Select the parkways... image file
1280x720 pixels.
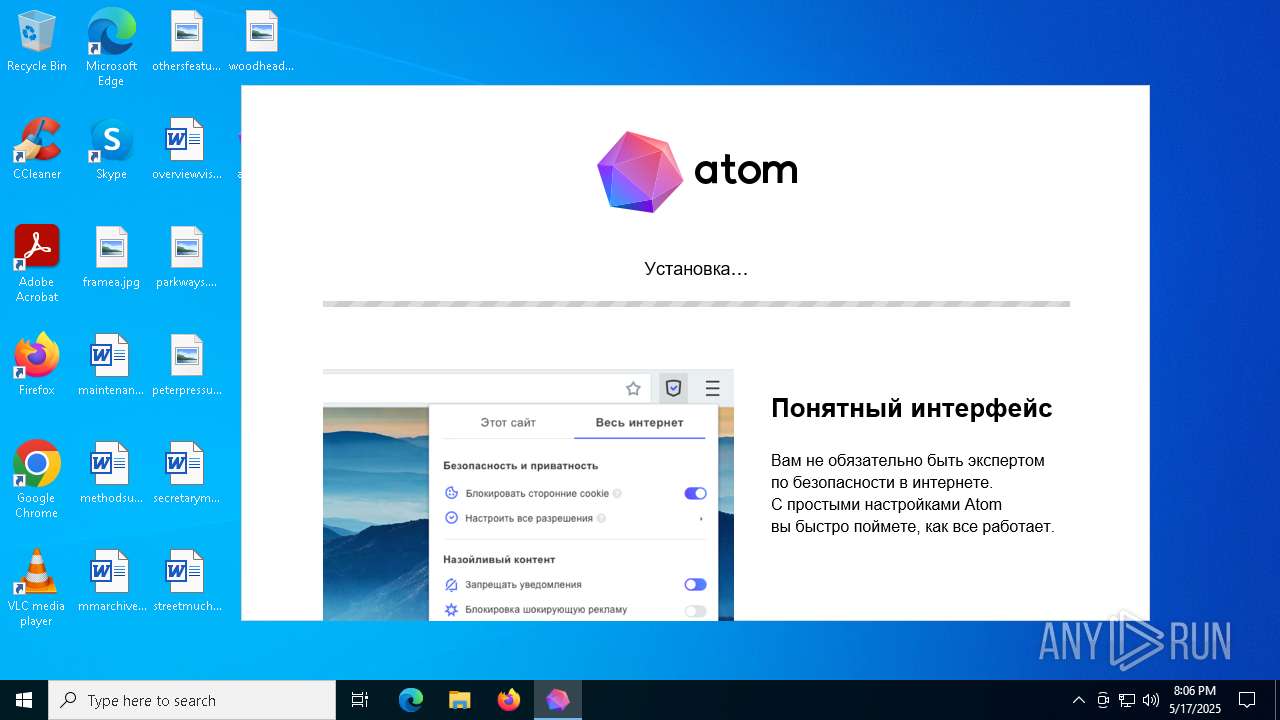point(186,258)
